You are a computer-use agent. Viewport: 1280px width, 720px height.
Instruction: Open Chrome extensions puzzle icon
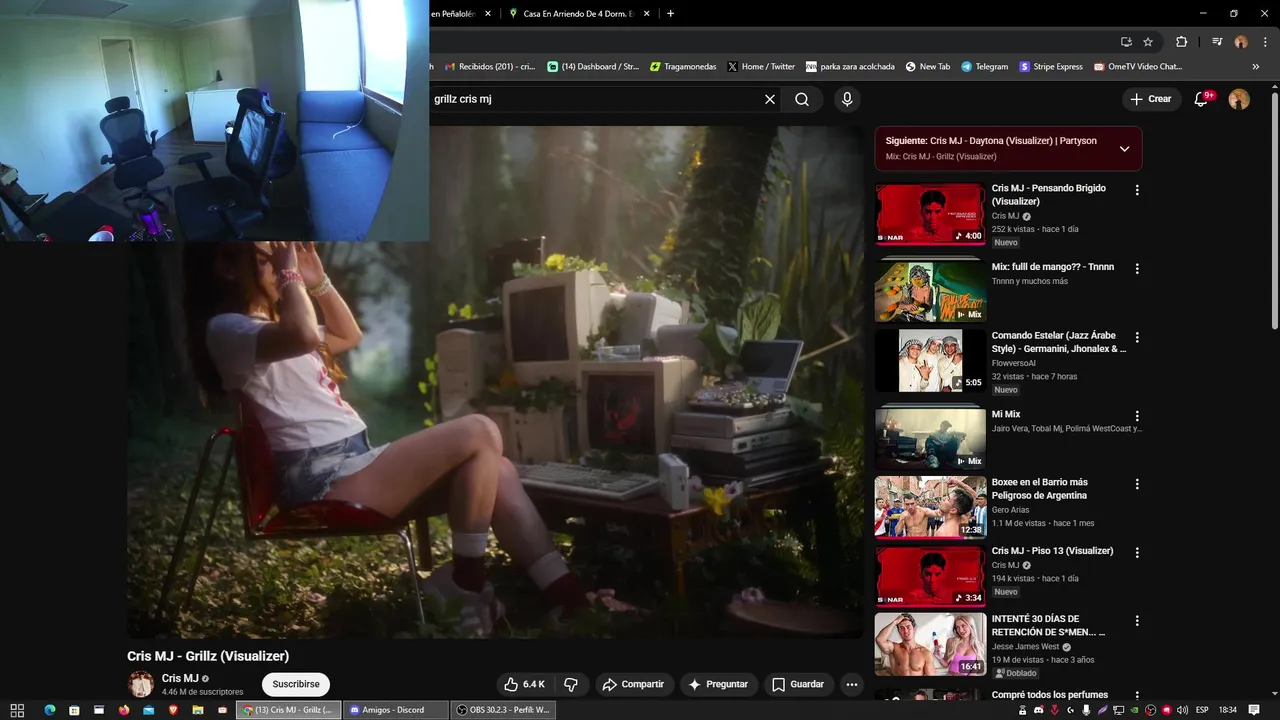(x=1181, y=42)
